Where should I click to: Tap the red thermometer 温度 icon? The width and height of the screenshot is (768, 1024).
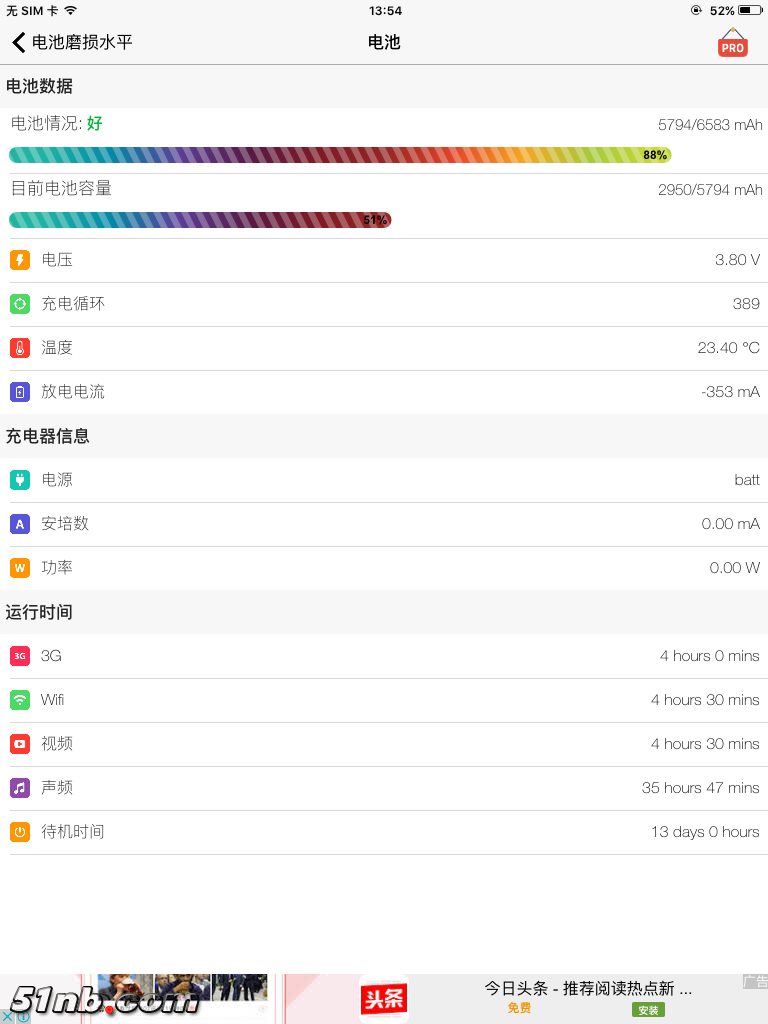point(20,348)
